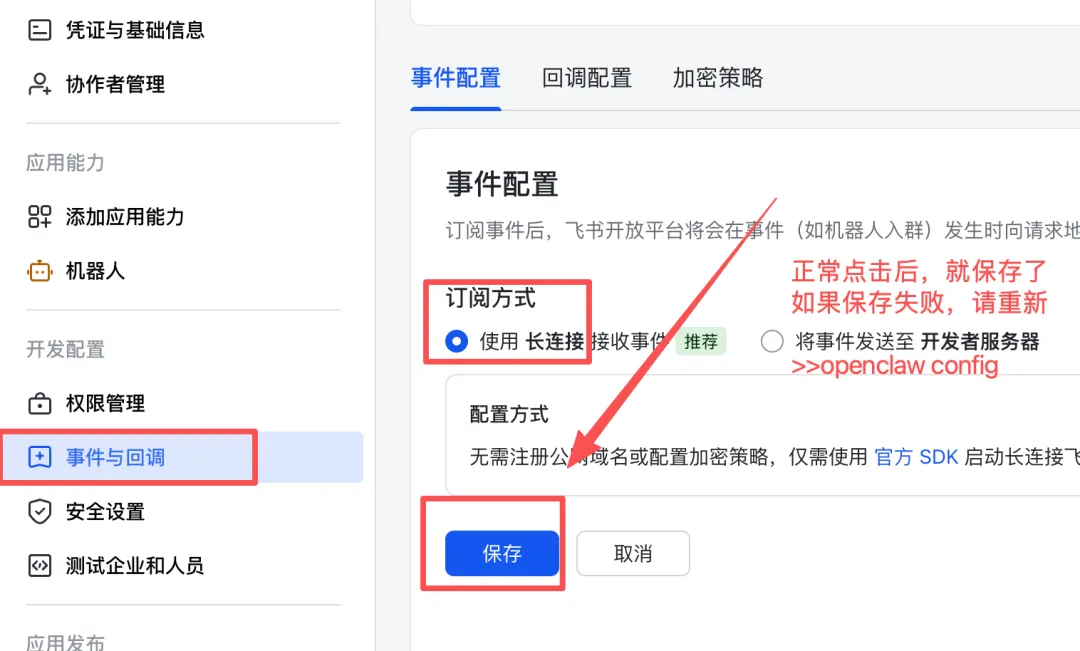
Task: Click the 添加应用能力 grid icon
Action: (39, 216)
